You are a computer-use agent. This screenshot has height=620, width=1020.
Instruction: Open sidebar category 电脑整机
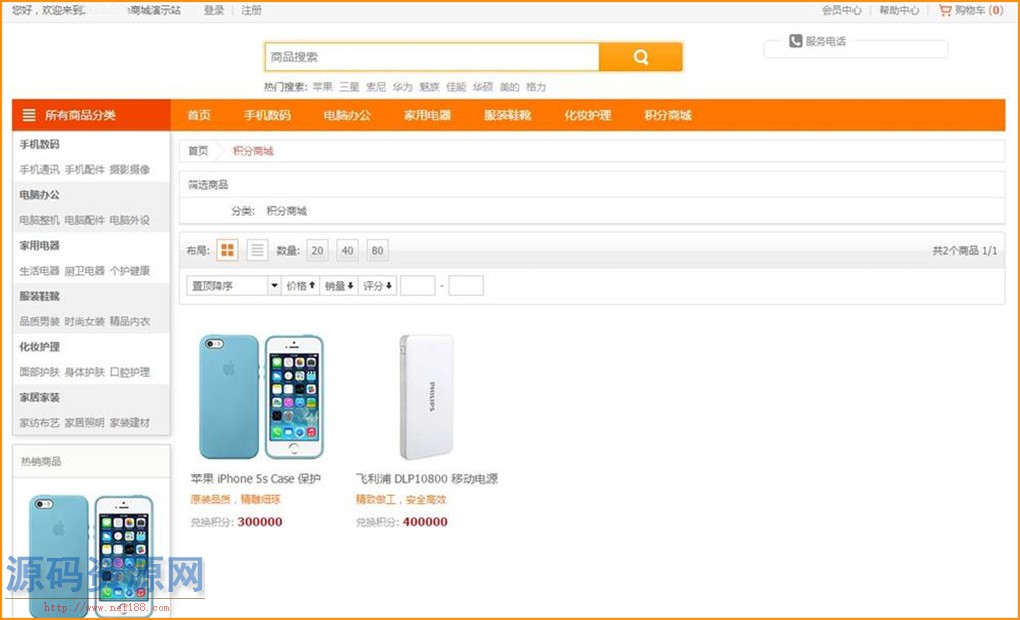(39, 220)
